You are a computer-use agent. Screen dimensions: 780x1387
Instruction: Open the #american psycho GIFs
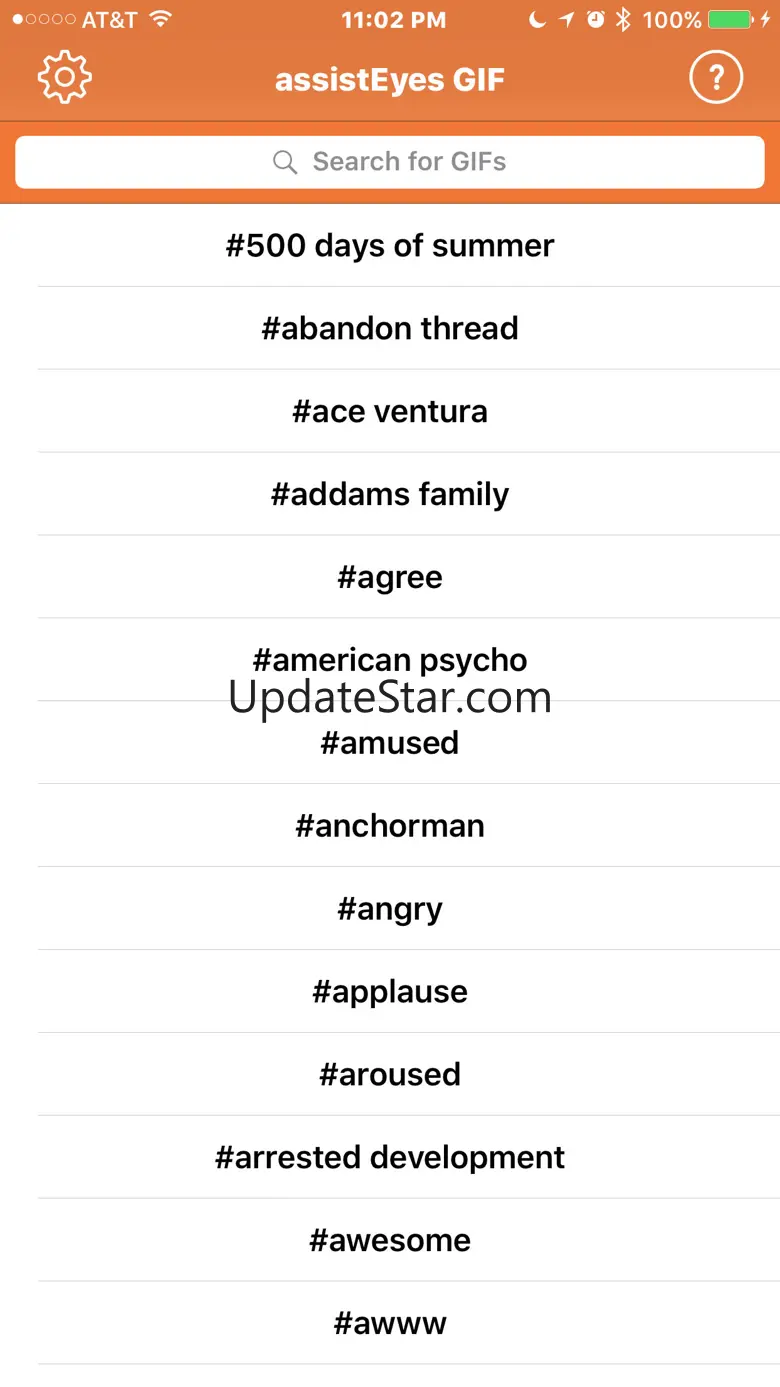(x=390, y=660)
